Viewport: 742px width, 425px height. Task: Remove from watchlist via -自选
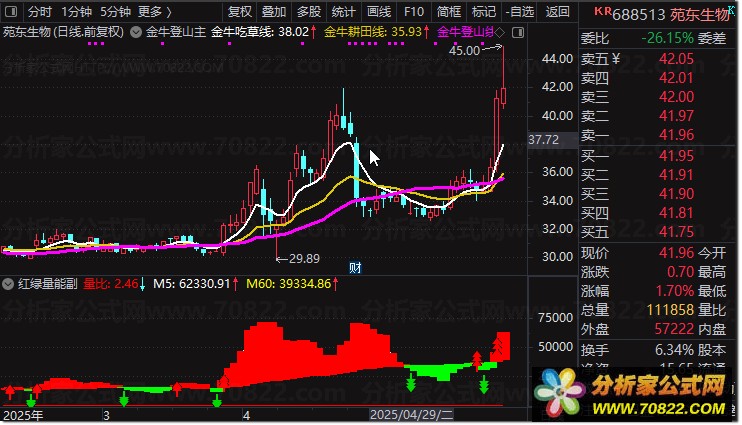coord(520,11)
